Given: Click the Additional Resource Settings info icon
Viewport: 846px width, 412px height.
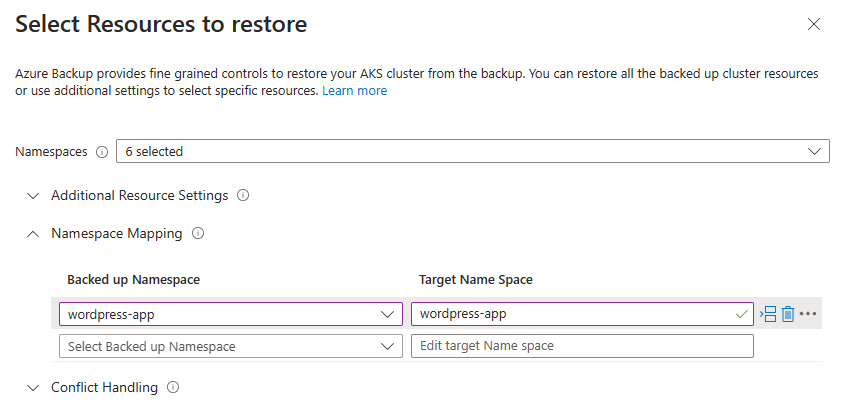Looking at the screenshot, I should [x=243, y=195].
